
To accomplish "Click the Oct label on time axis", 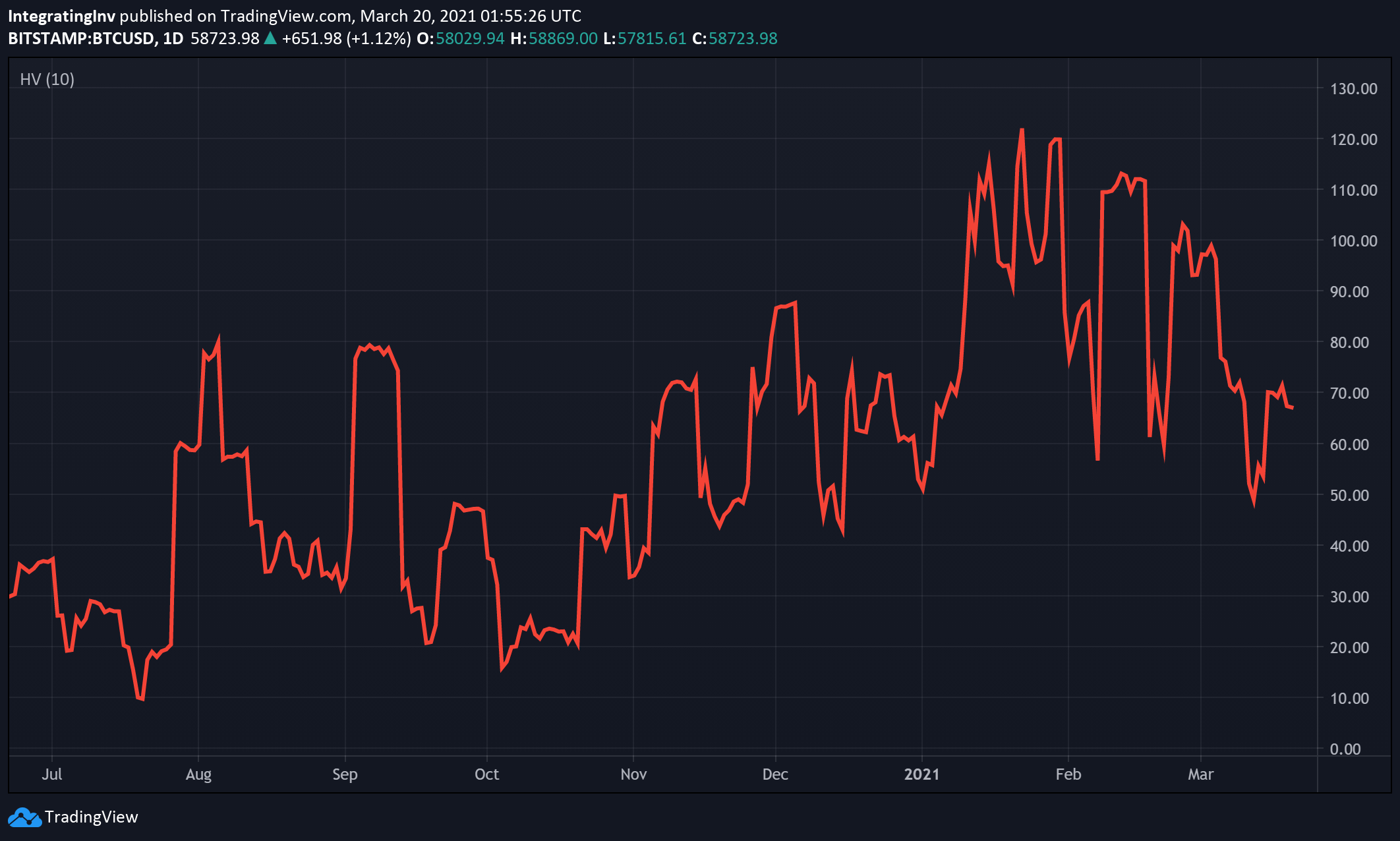I will point(486,774).
